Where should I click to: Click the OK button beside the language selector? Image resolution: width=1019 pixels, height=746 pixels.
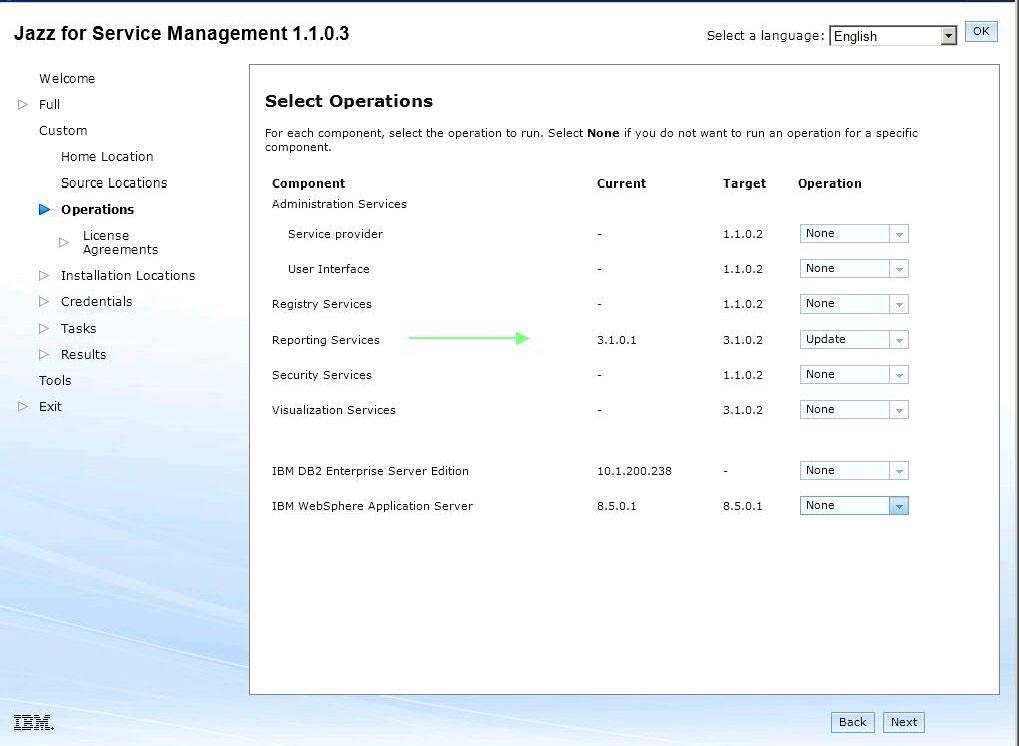(981, 32)
